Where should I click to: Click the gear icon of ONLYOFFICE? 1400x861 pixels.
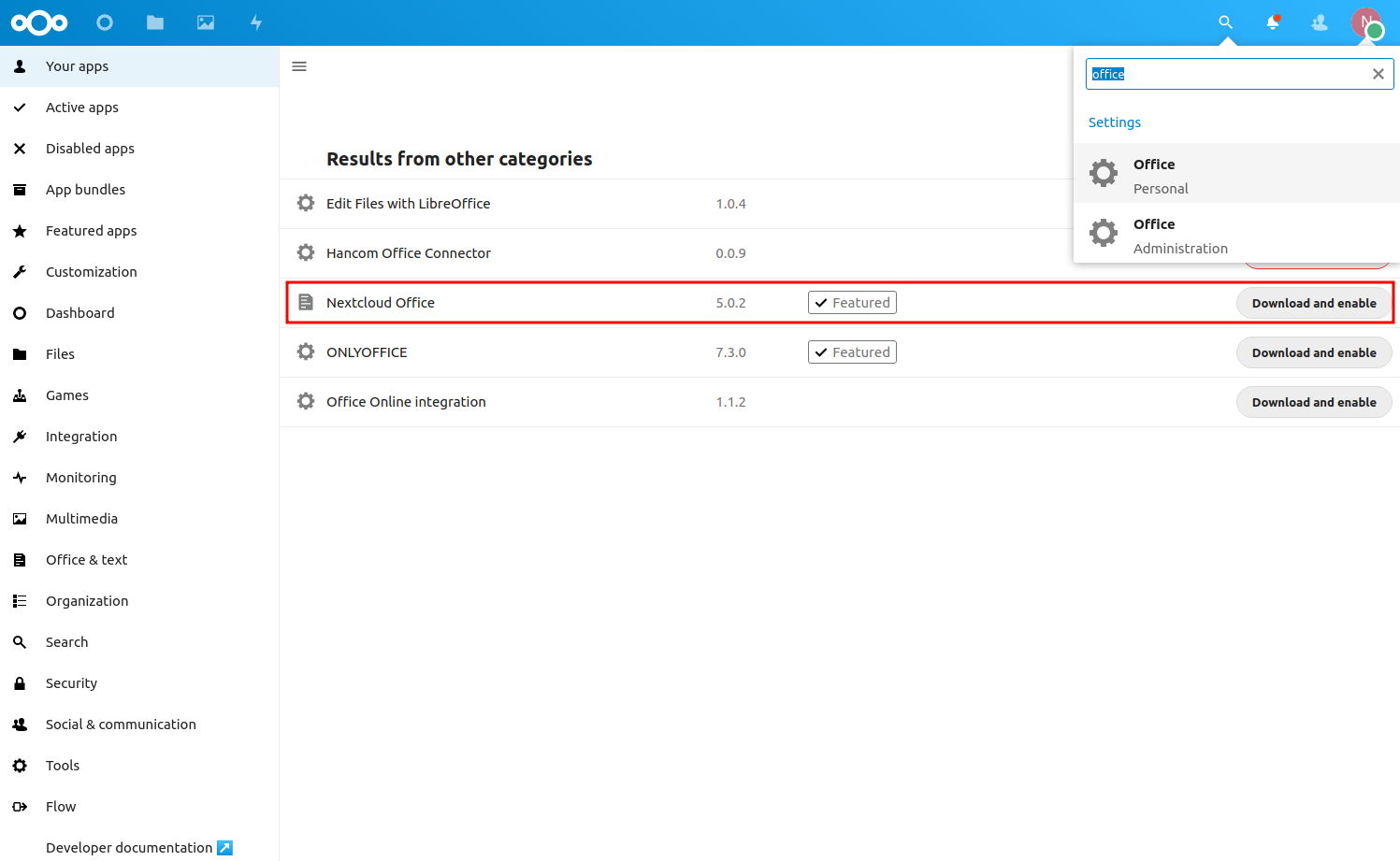click(x=306, y=352)
